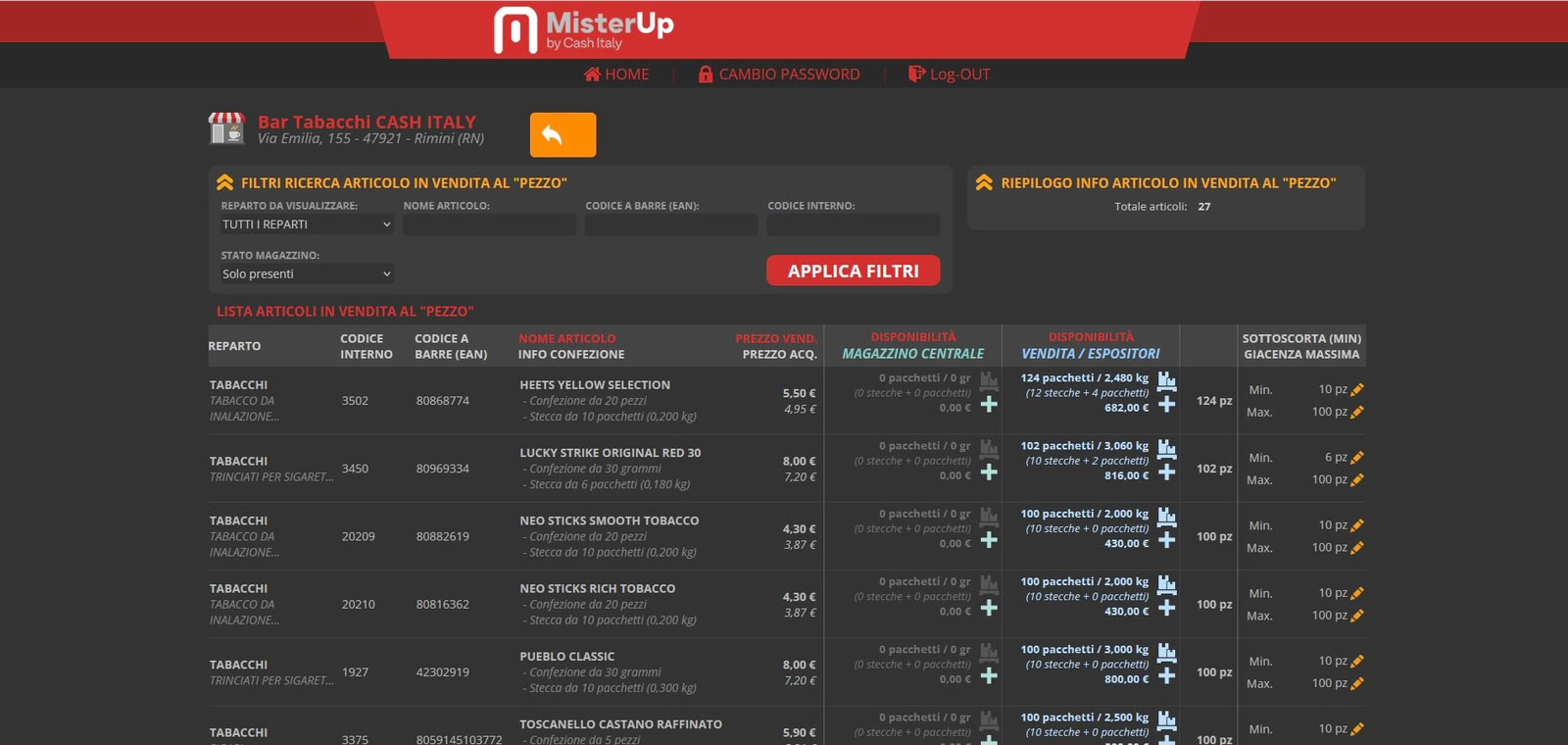The width and height of the screenshot is (1568, 745).
Task: Open central warehouse stock for Pueblo Classic
Action: 989,651
